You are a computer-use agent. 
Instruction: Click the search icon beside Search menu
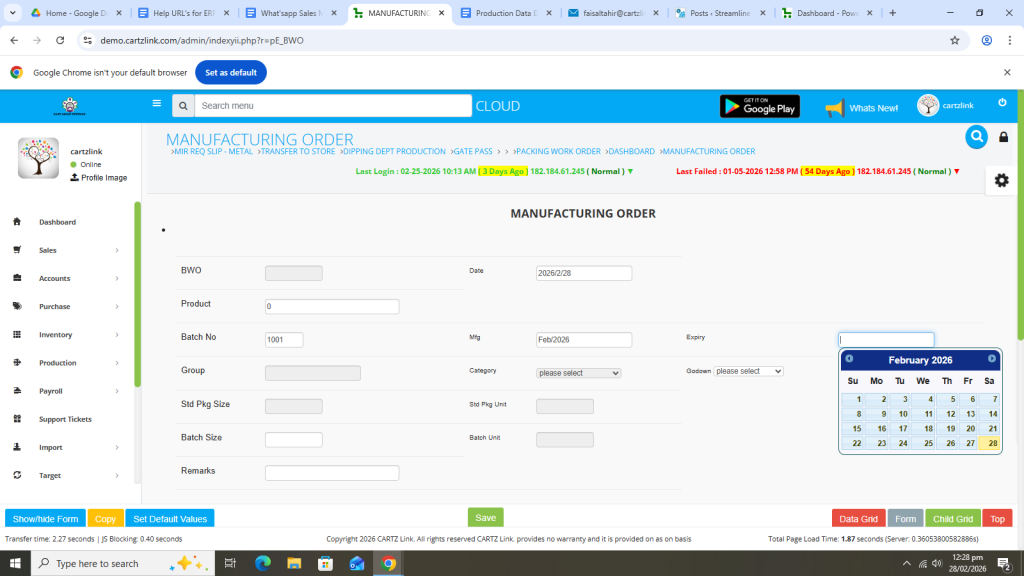pyautogui.click(x=182, y=106)
